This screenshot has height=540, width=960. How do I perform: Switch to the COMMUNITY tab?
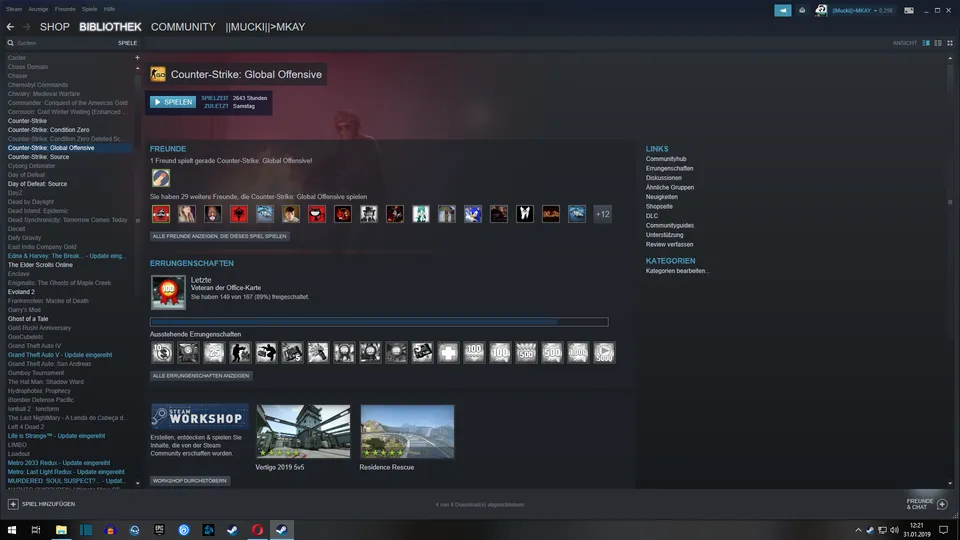(183, 27)
